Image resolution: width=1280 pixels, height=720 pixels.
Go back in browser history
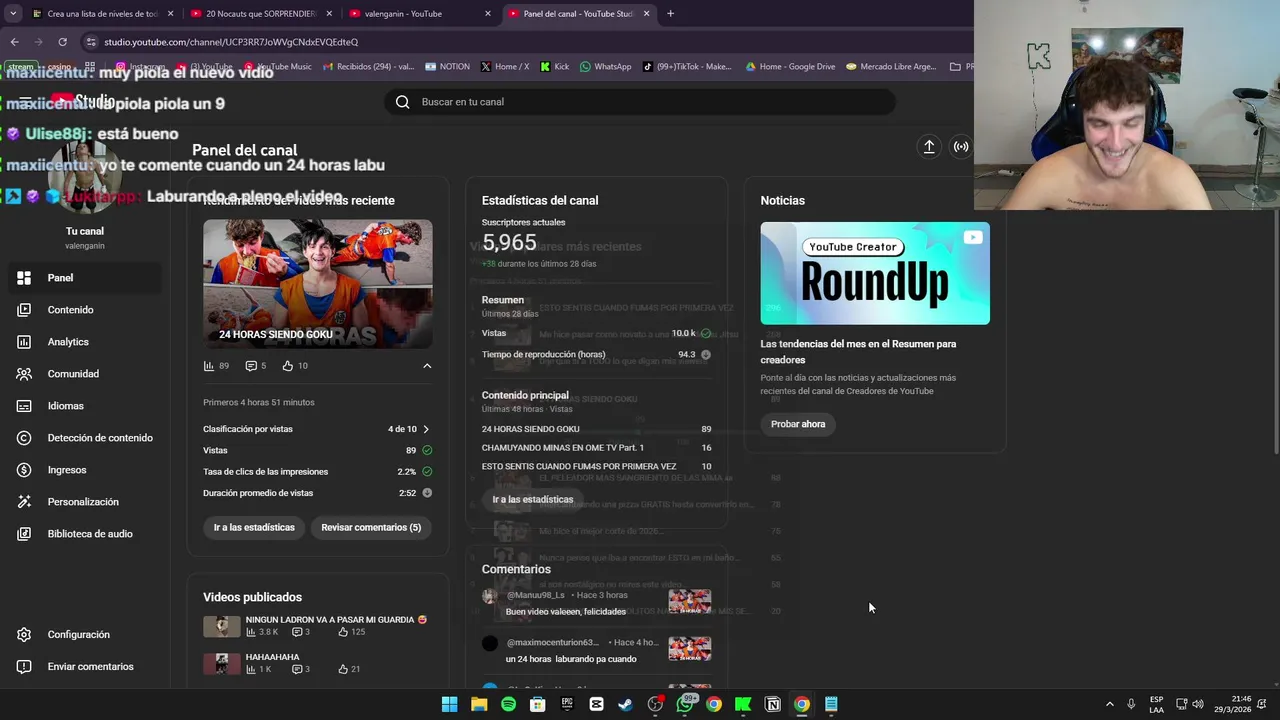14,42
